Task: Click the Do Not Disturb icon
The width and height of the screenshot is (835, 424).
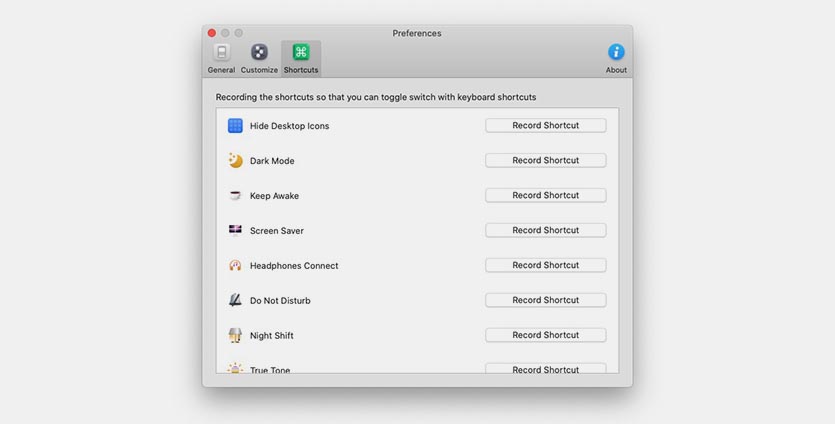Action: click(x=235, y=300)
